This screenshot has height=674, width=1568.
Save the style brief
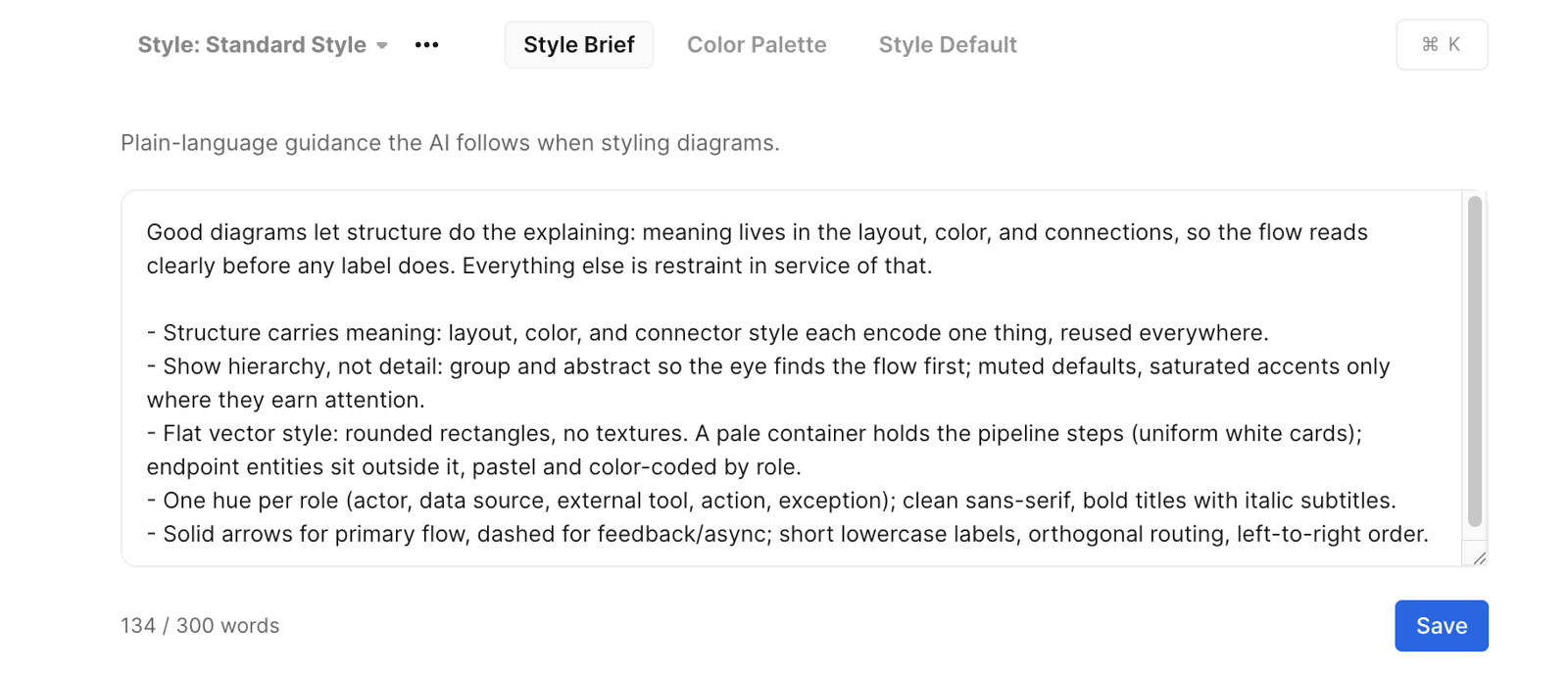[x=1442, y=626]
